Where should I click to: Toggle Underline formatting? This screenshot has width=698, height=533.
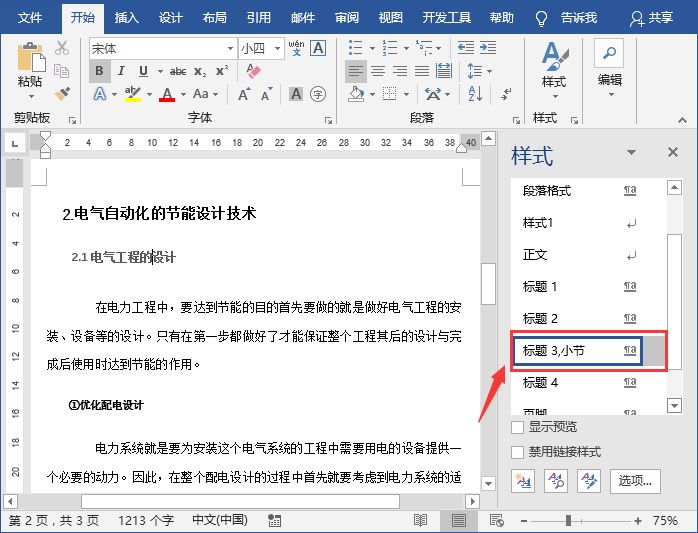143,71
